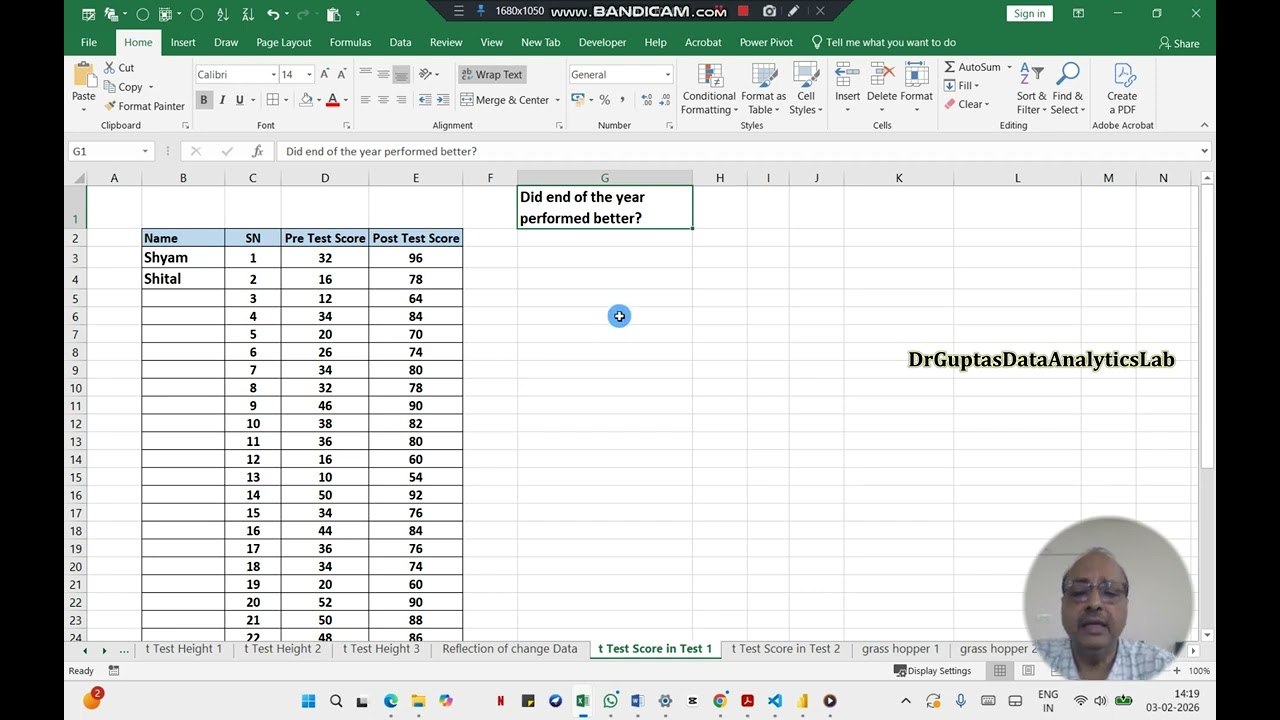This screenshot has height=720, width=1280.
Task: Click the Insert Function fx icon
Action: tap(257, 151)
